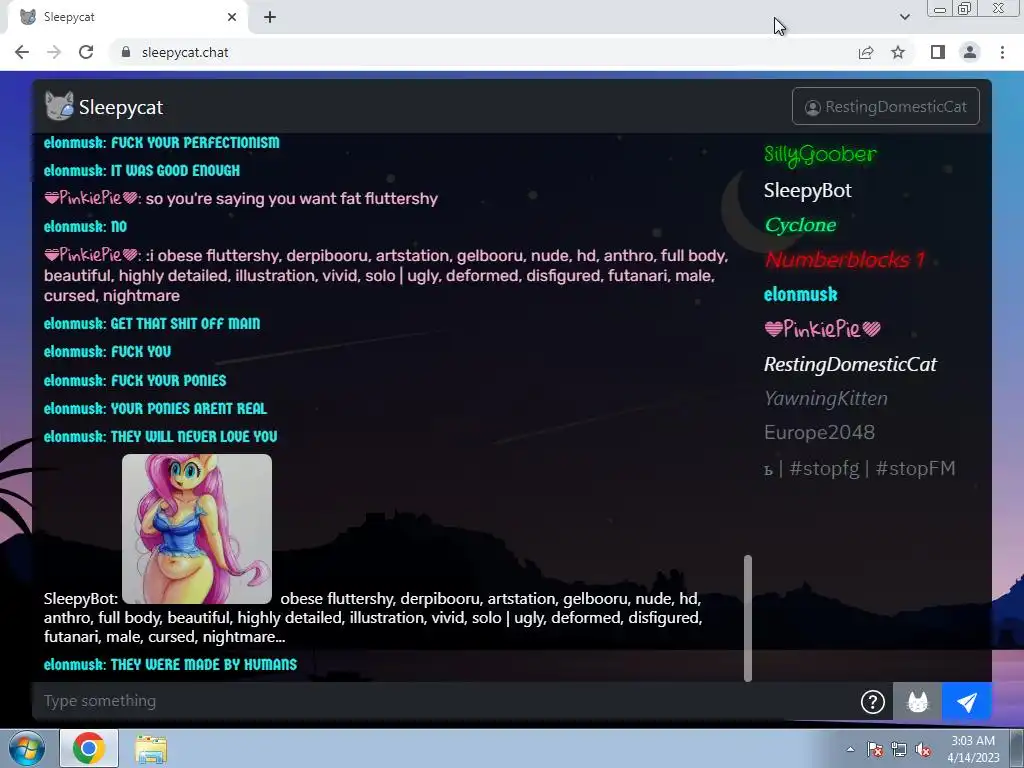
Task: Select Europe2048 in the user list
Action: pos(819,432)
